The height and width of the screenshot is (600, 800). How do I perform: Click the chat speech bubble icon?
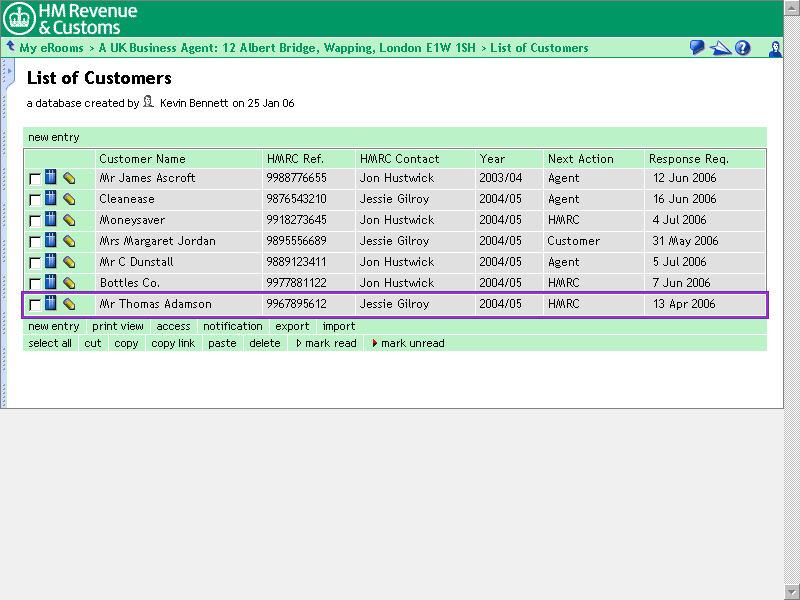tap(697, 48)
